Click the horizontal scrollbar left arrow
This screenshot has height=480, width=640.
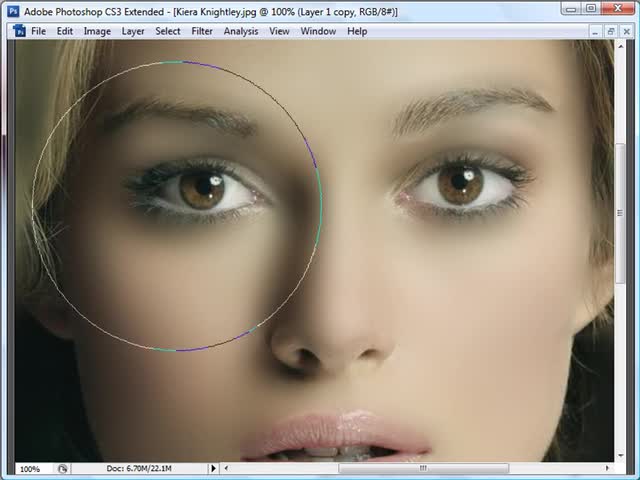click(226, 468)
